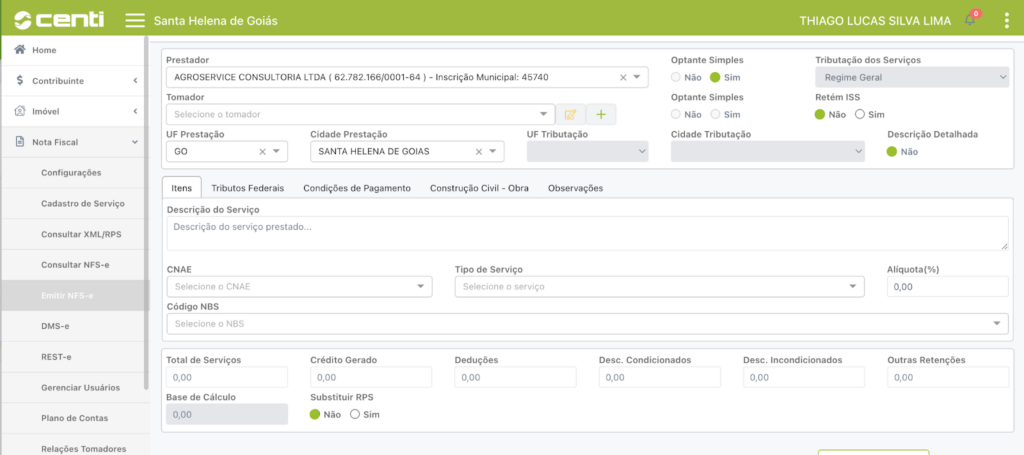The width and height of the screenshot is (1024, 455).
Task: Select Sim for Substituir RPS
Action: click(355, 414)
